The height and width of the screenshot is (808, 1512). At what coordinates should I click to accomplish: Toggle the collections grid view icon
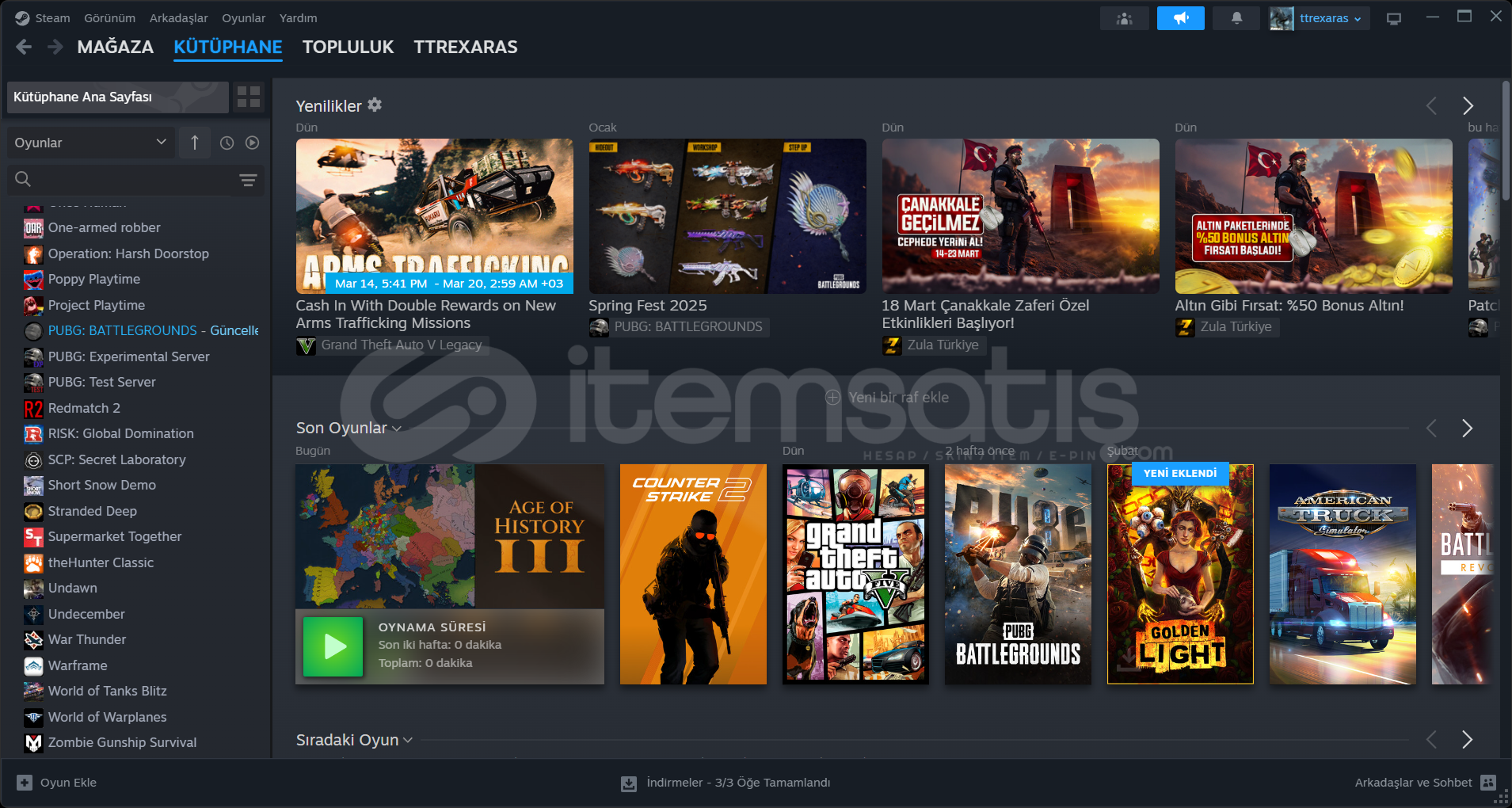(x=249, y=97)
